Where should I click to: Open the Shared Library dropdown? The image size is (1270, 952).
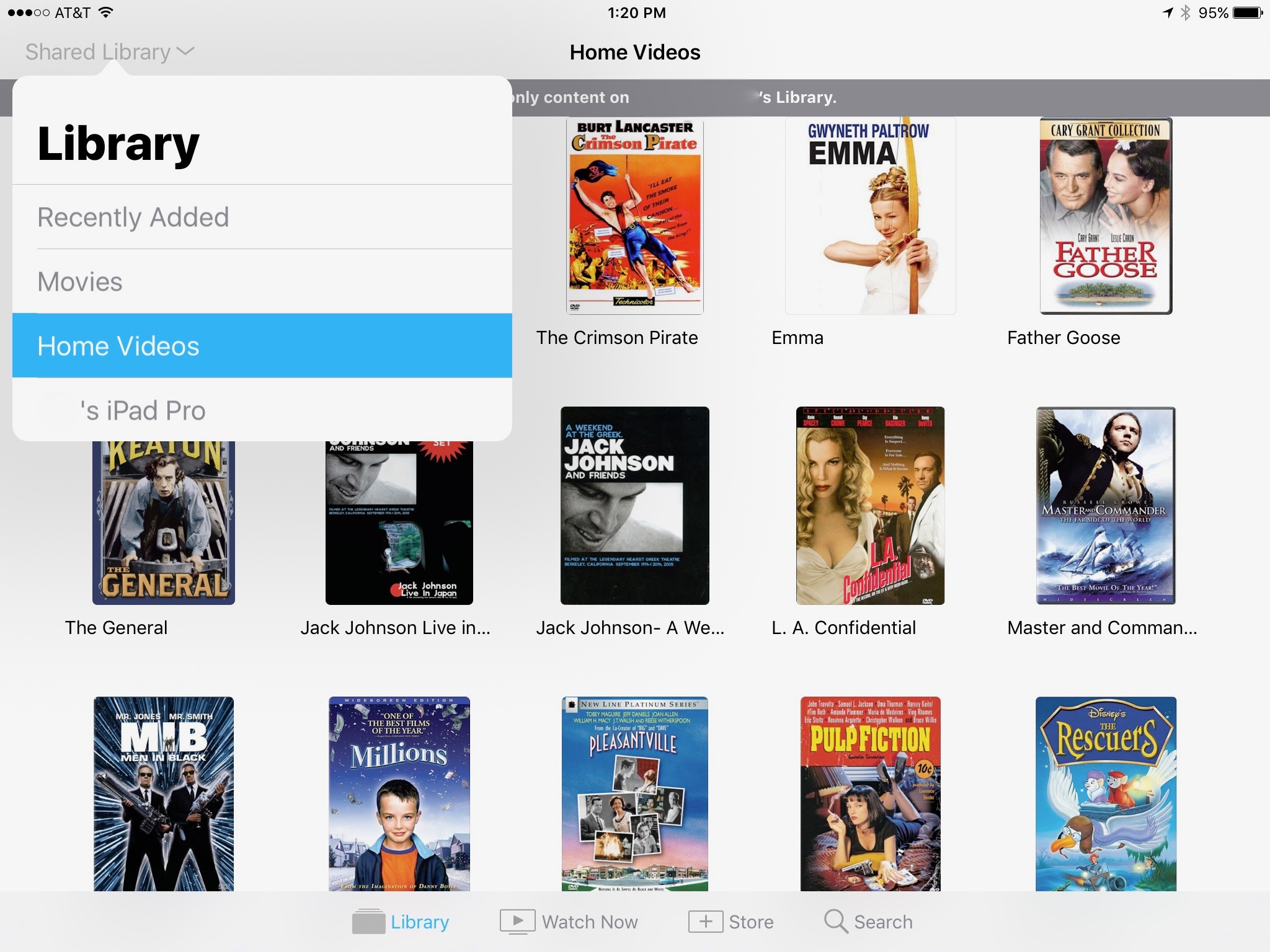click(110, 52)
